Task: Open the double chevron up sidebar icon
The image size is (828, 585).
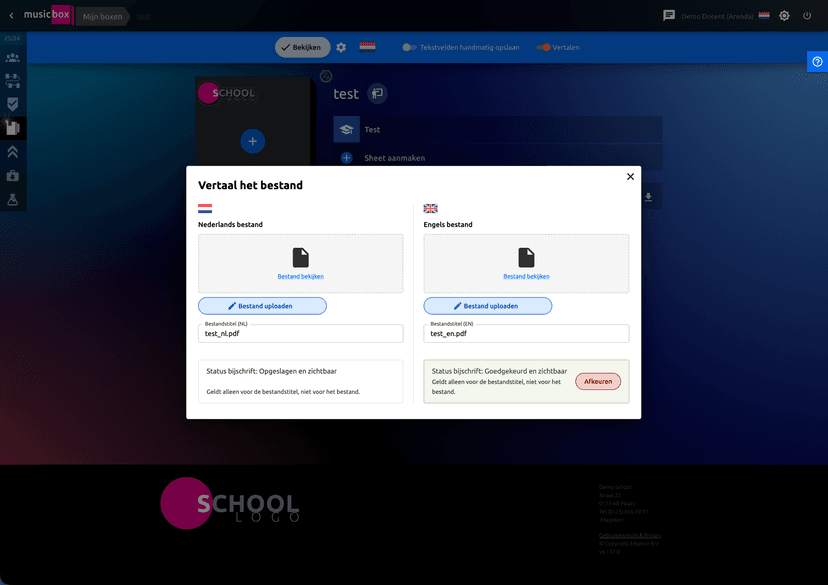Action: click(x=13, y=152)
